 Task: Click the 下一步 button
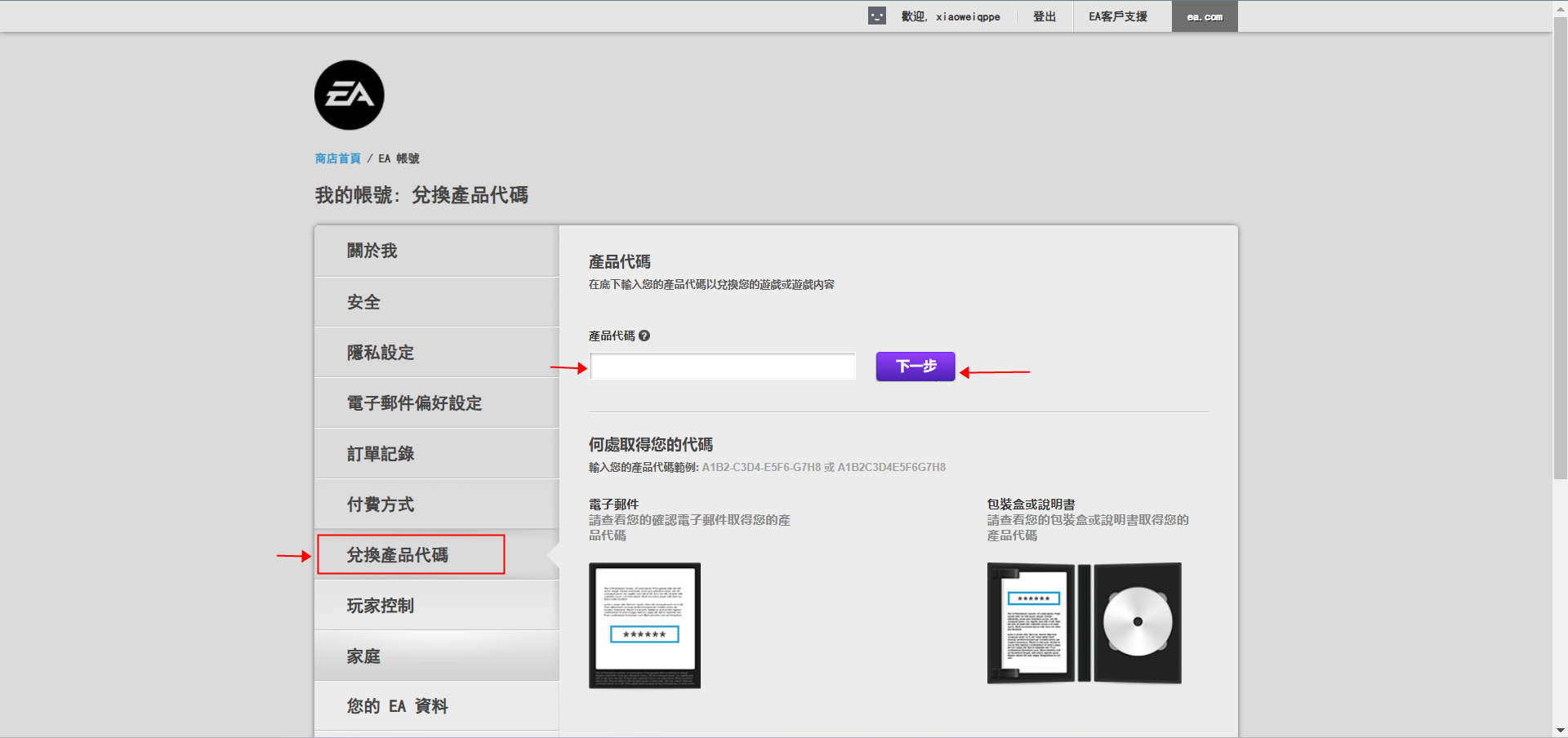915,367
